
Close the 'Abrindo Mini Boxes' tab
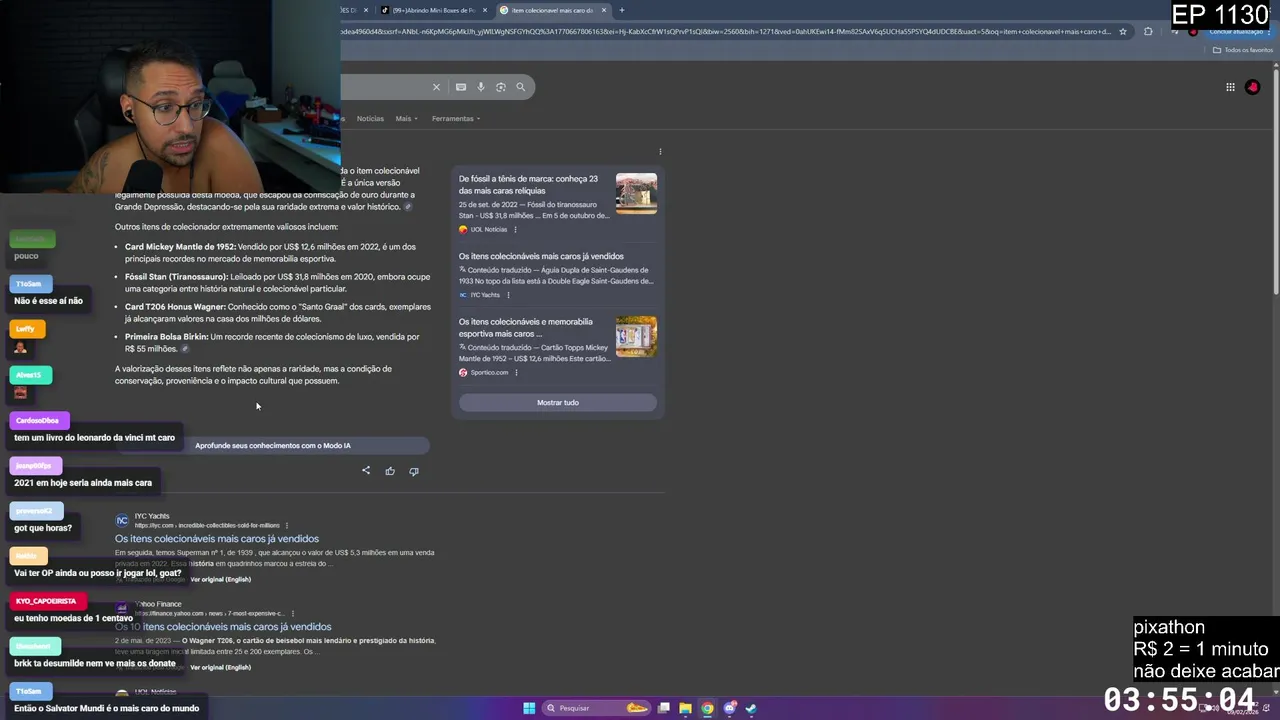point(485,10)
